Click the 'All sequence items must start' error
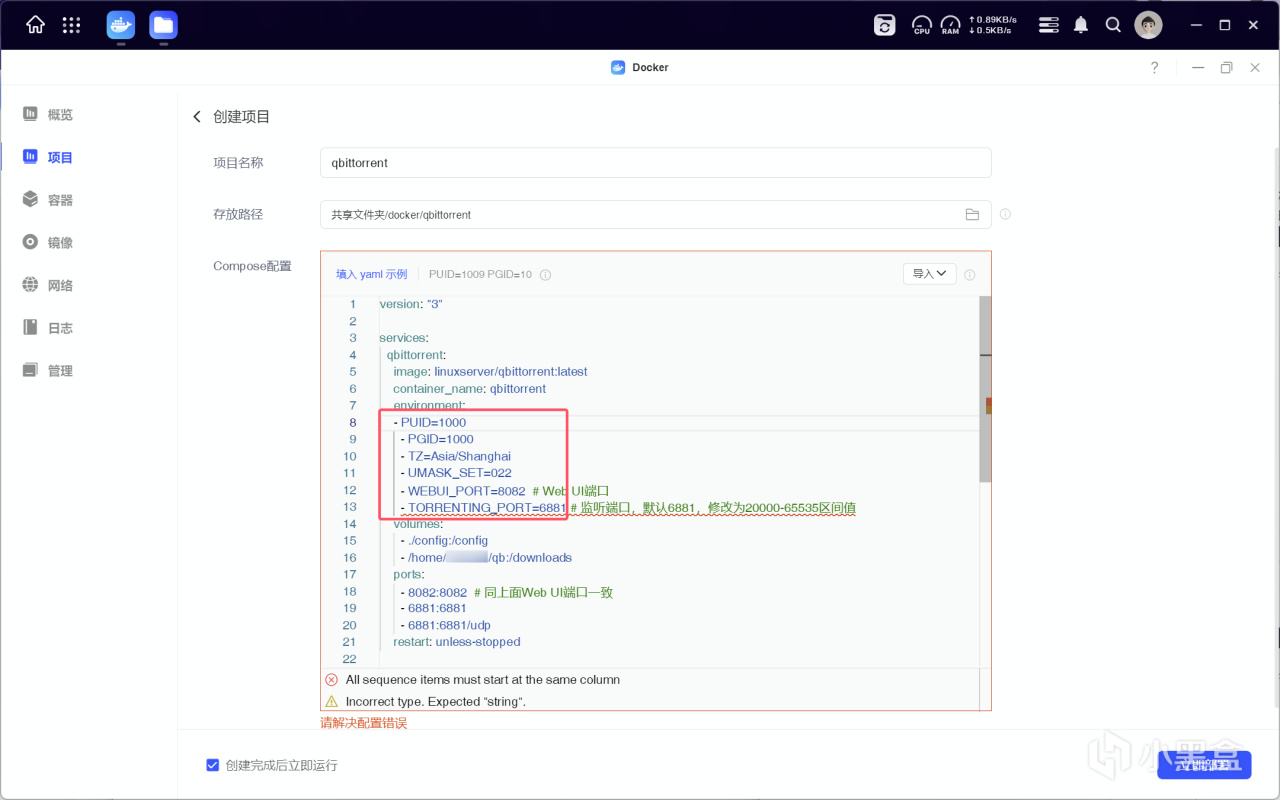Screen dimensions: 1280x800 coord(482,680)
